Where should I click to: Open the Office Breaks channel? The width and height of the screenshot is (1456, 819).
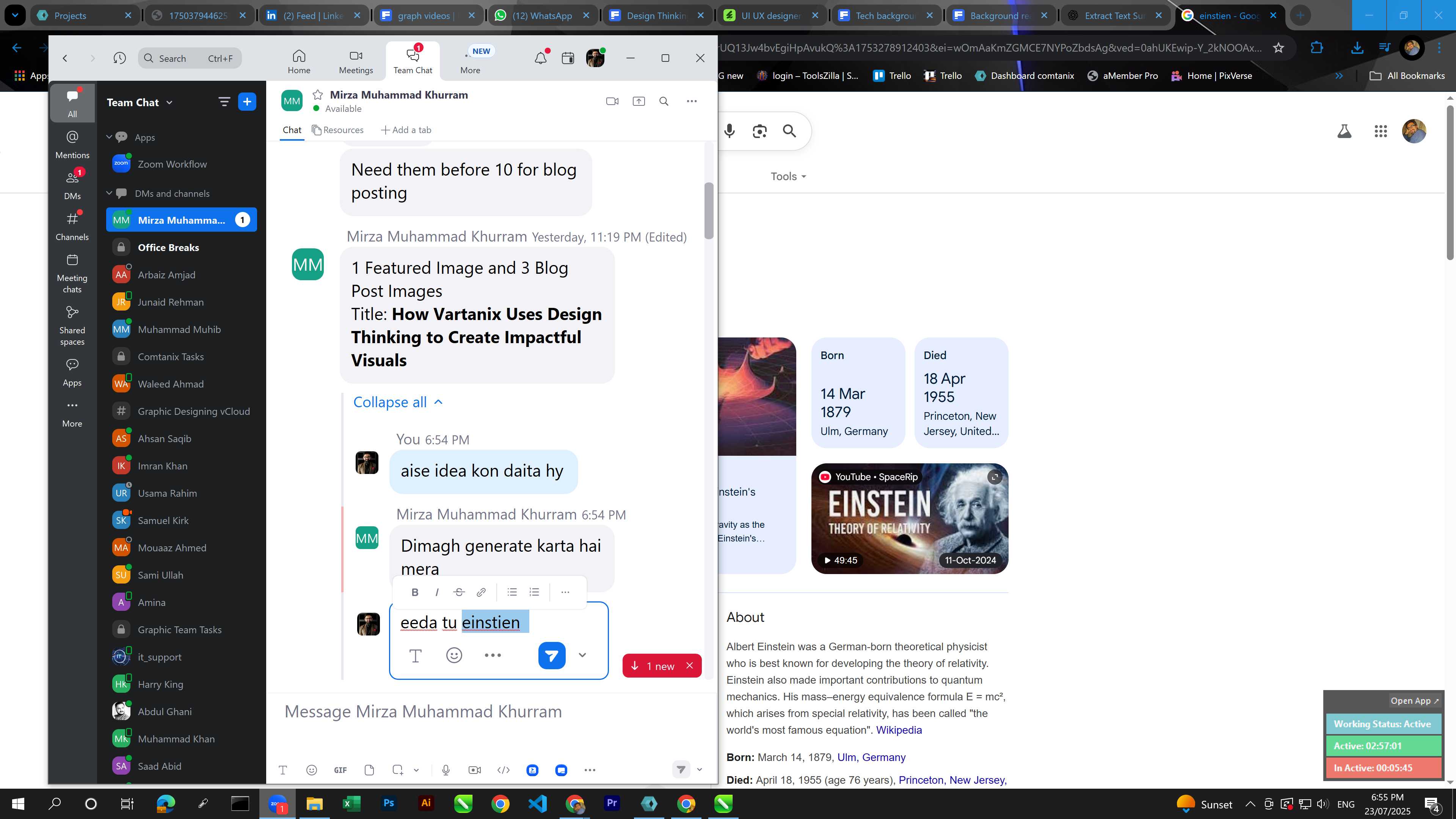point(182,247)
